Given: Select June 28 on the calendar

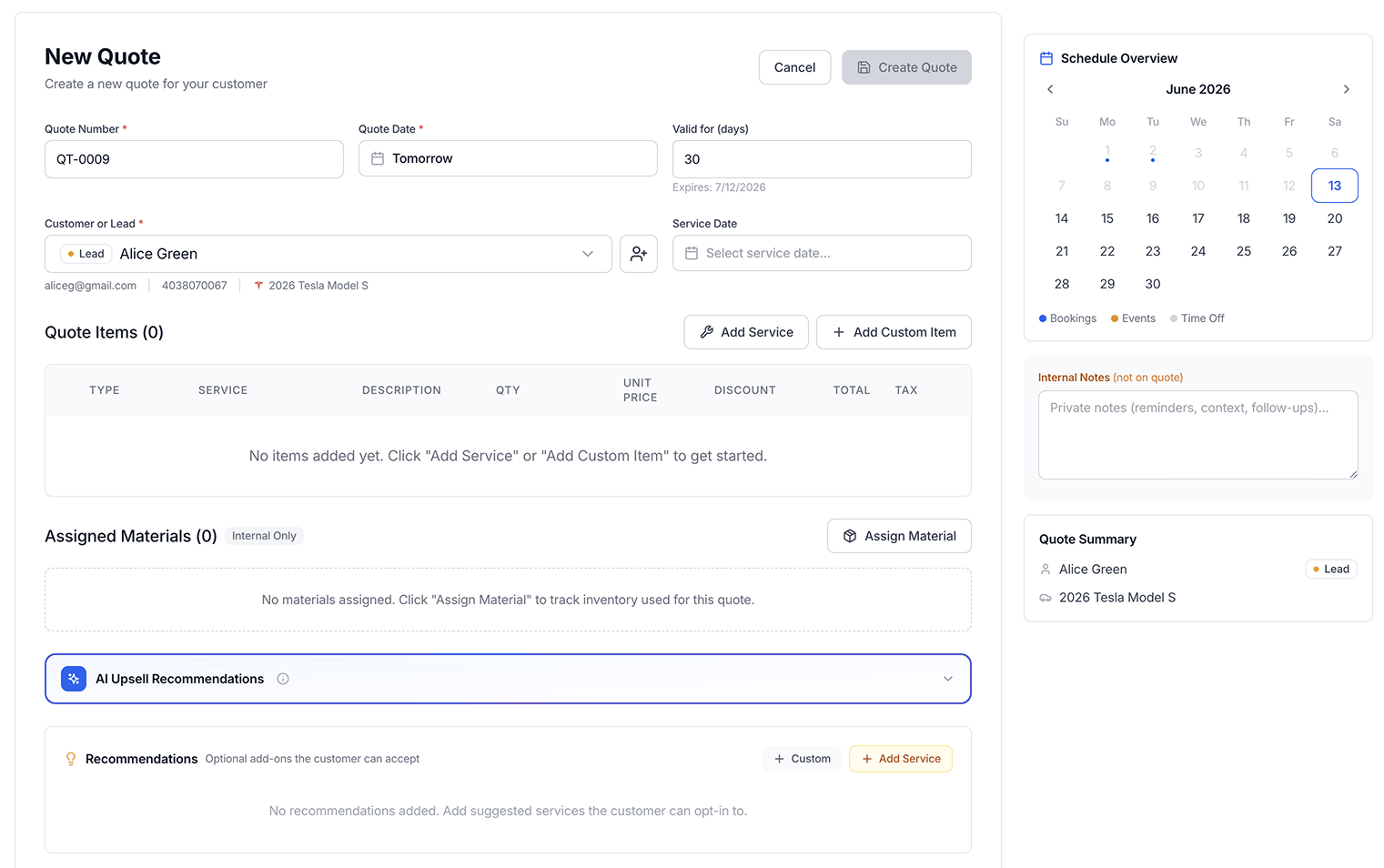Looking at the screenshot, I should [x=1062, y=284].
